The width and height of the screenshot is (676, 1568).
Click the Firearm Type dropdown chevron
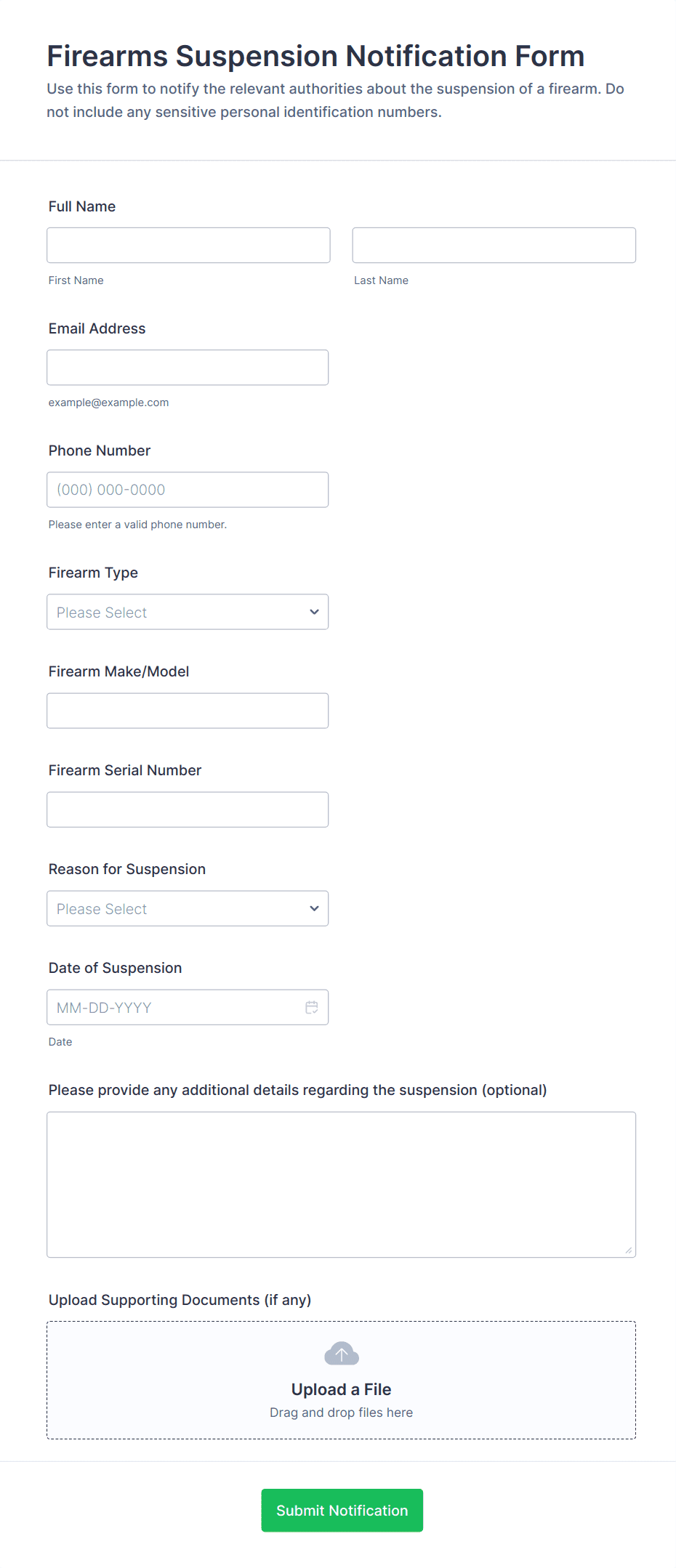pyautogui.click(x=314, y=612)
